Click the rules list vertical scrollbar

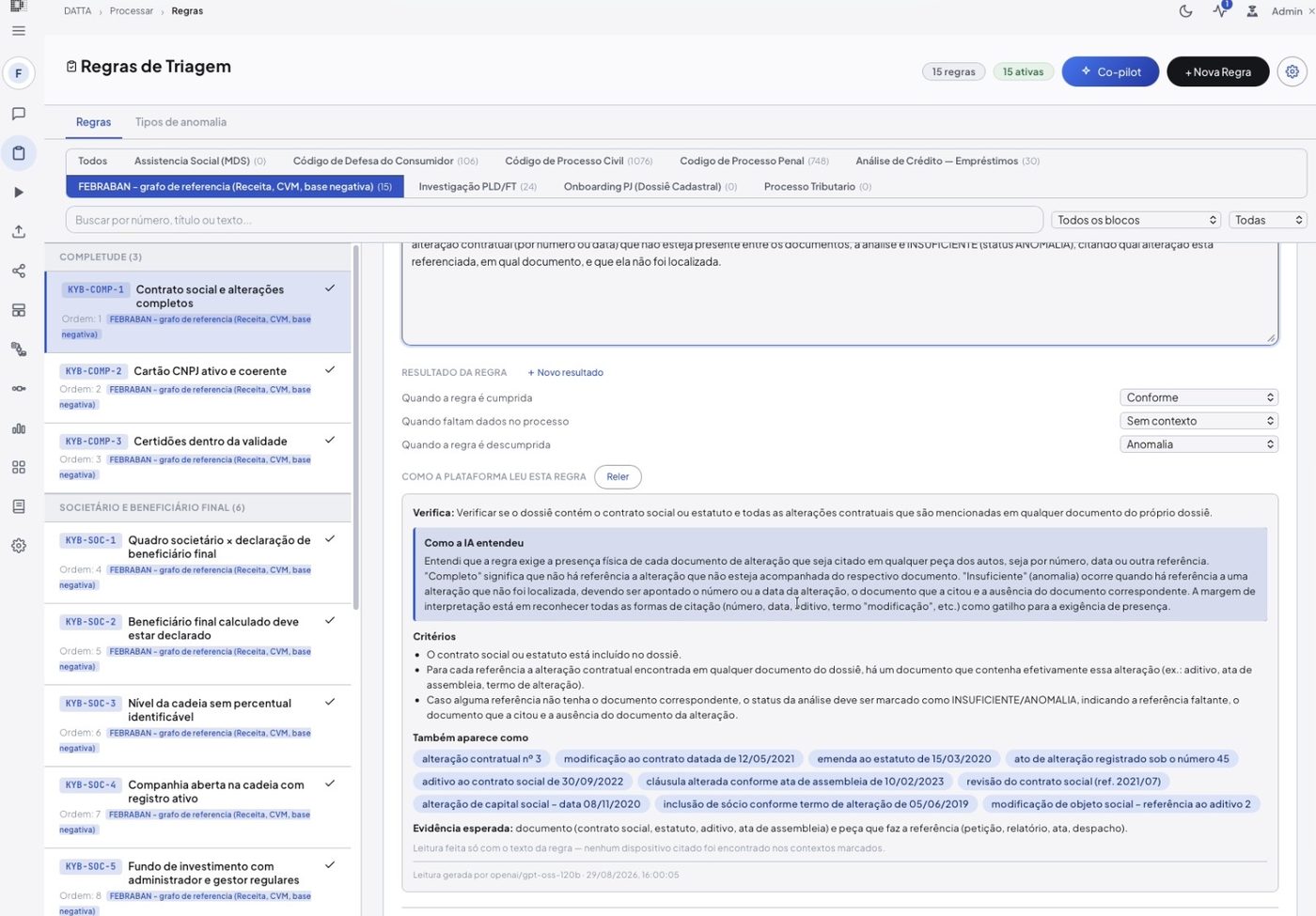pyautogui.click(x=356, y=427)
